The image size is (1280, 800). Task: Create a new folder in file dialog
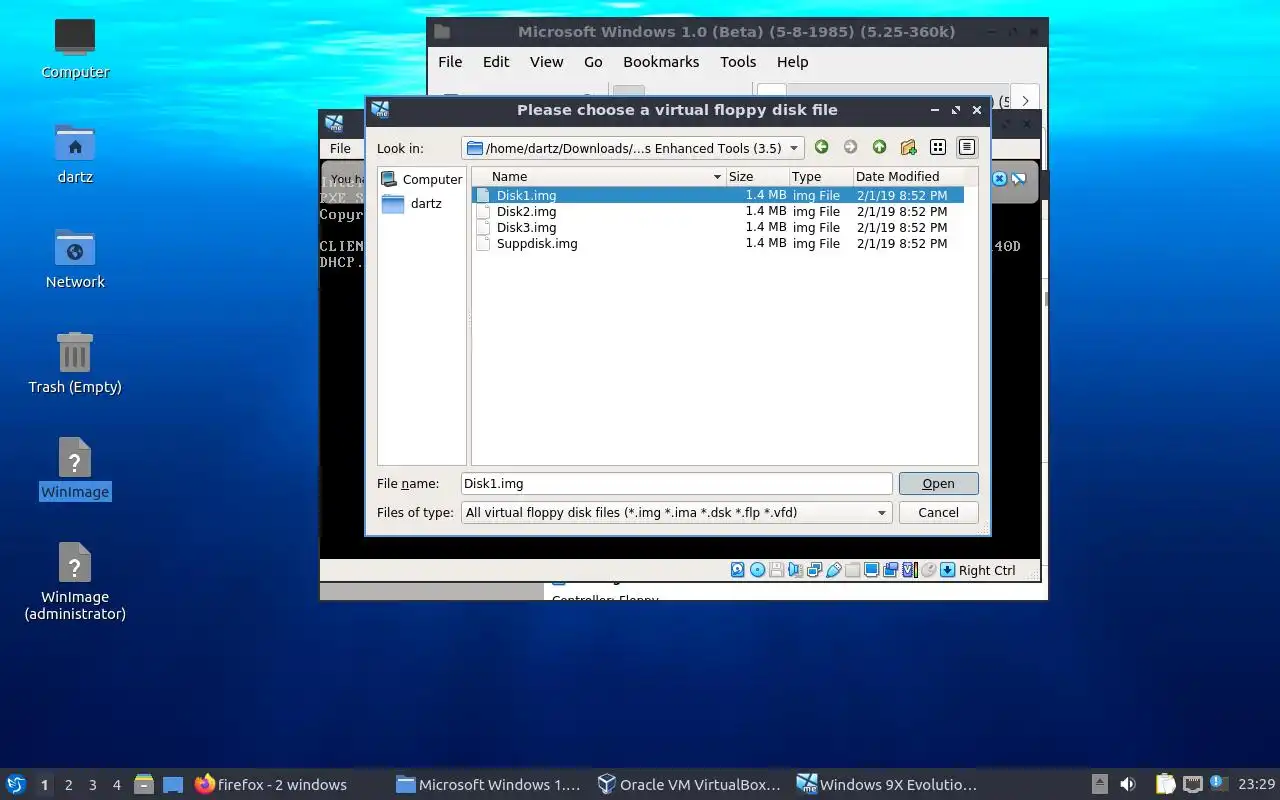coord(908,147)
